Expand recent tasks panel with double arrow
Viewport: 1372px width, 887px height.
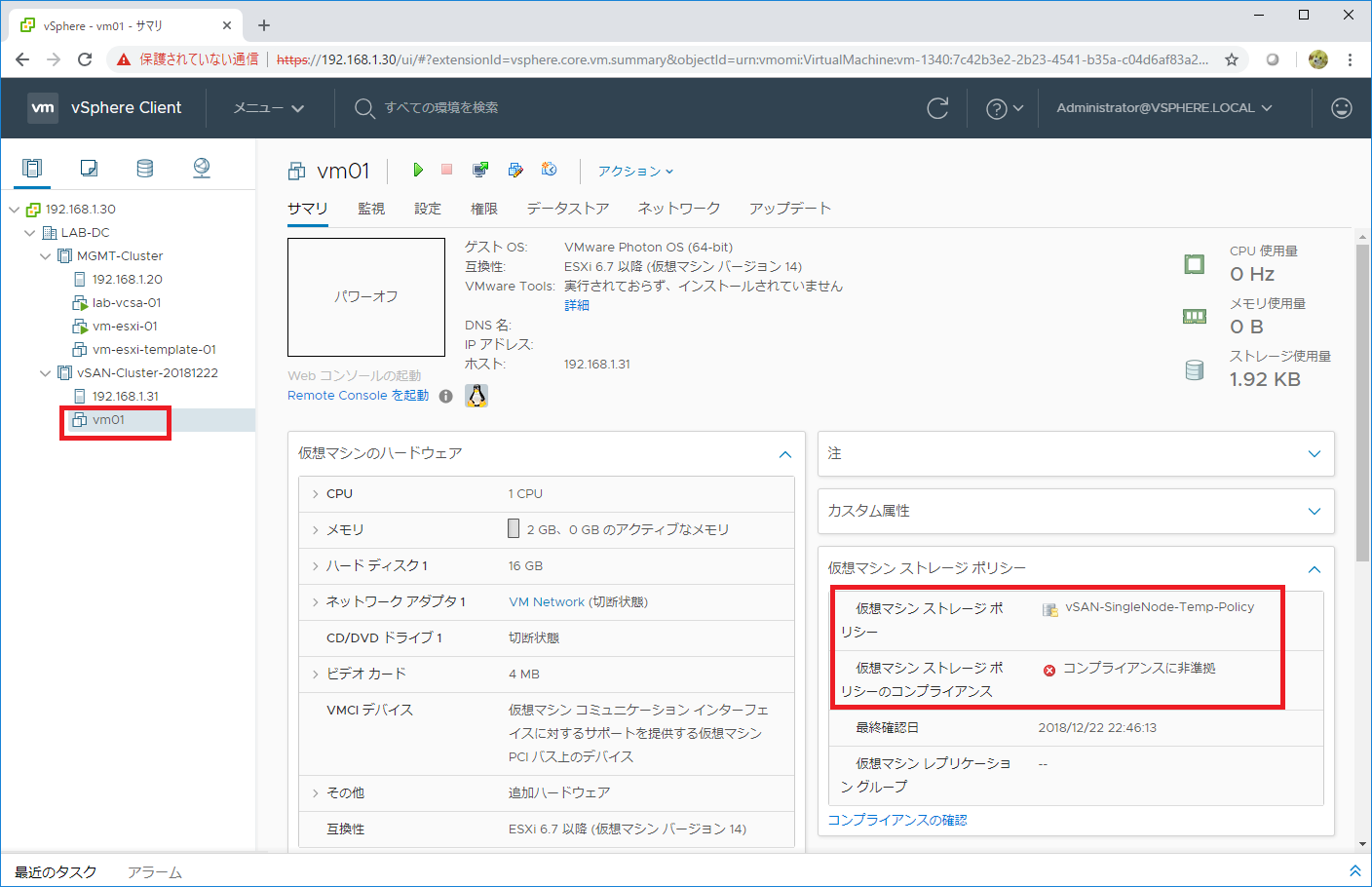click(x=1354, y=870)
